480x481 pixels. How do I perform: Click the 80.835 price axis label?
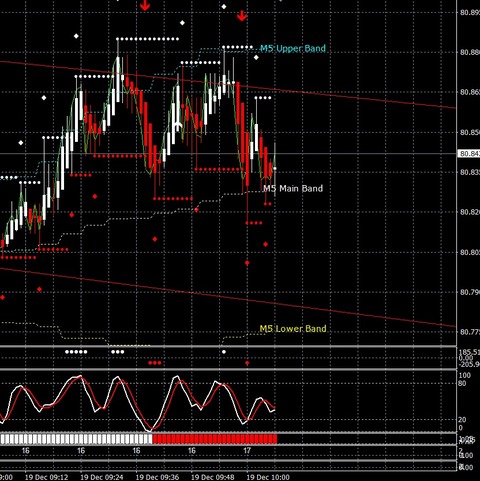click(470, 172)
